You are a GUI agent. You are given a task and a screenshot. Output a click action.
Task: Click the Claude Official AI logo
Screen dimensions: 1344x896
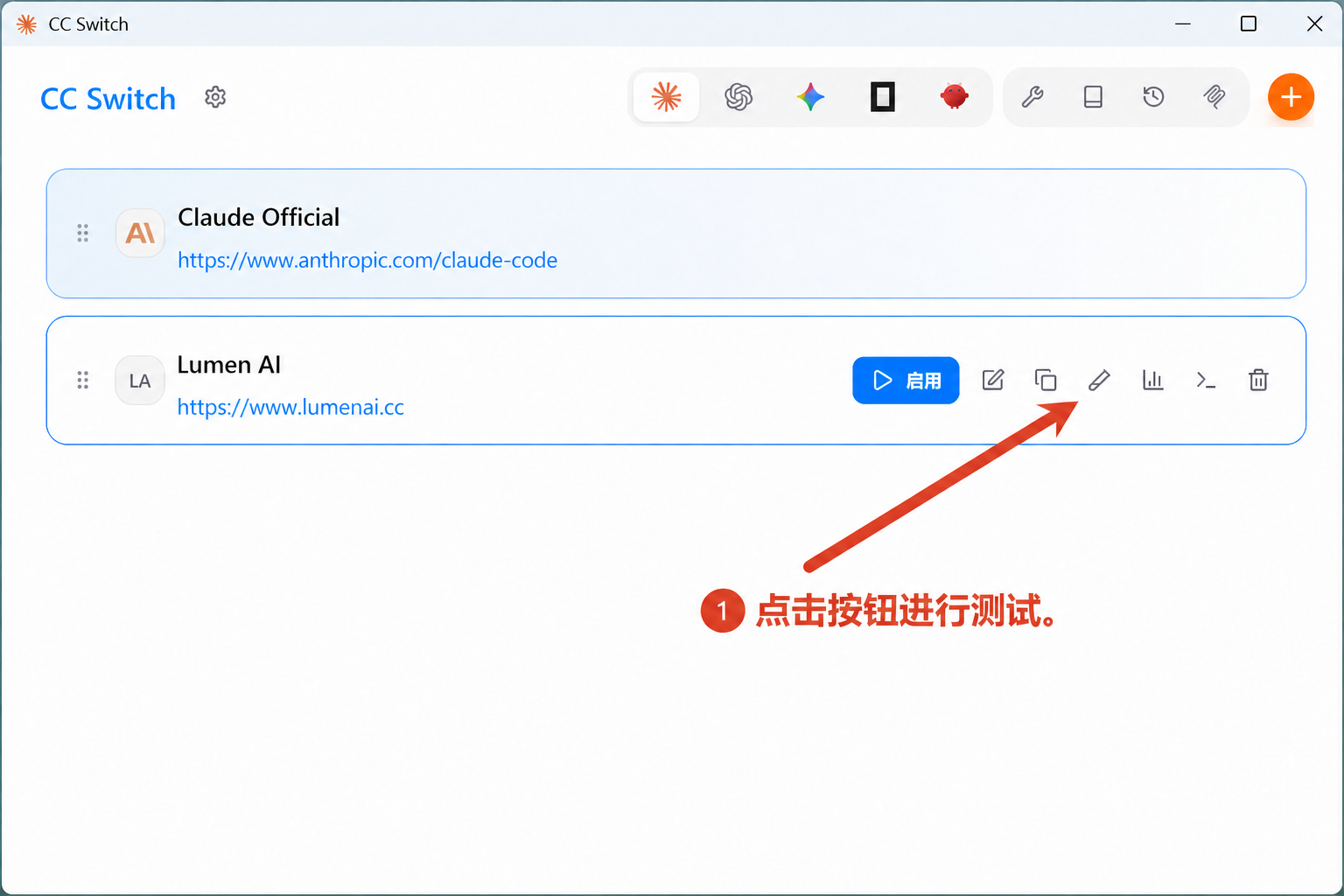pos(140,233)
